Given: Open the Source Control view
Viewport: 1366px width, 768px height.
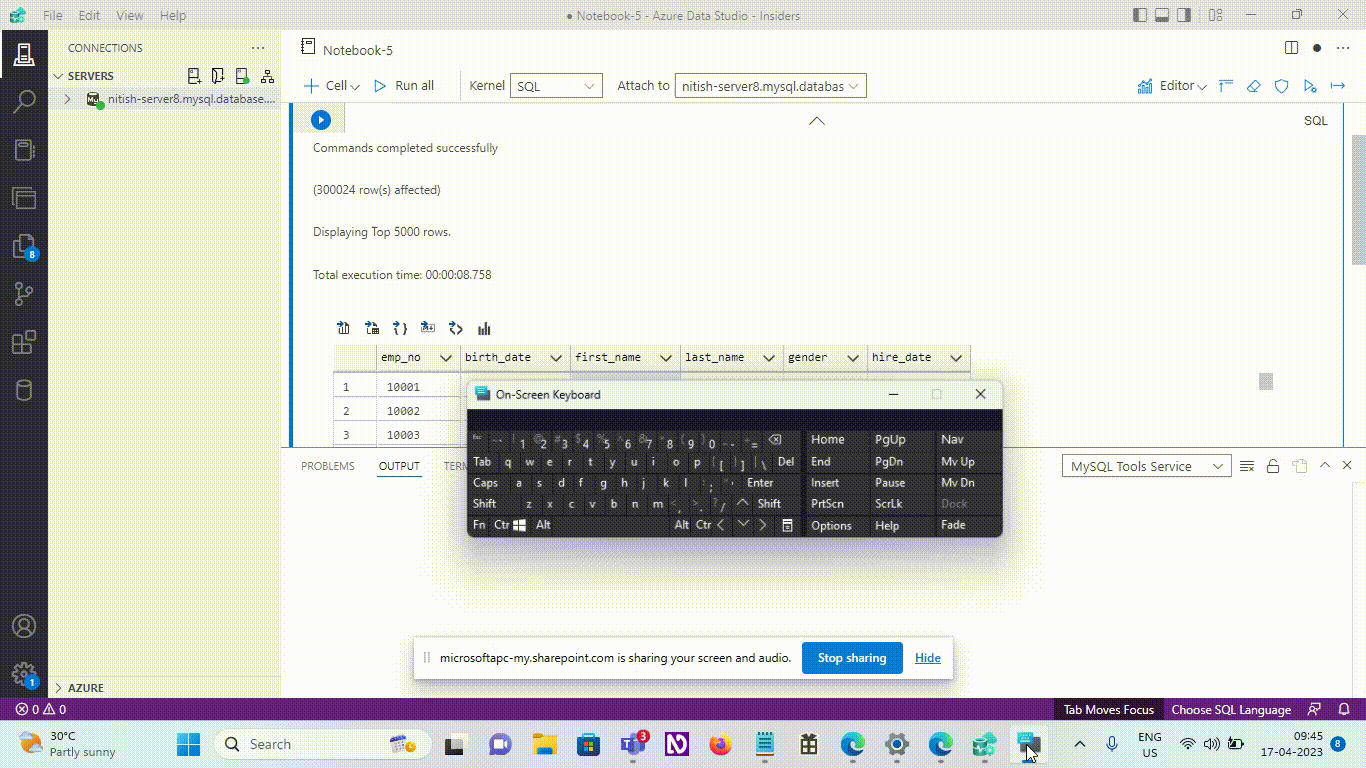Looking at the screenshot, I should 24,294.
